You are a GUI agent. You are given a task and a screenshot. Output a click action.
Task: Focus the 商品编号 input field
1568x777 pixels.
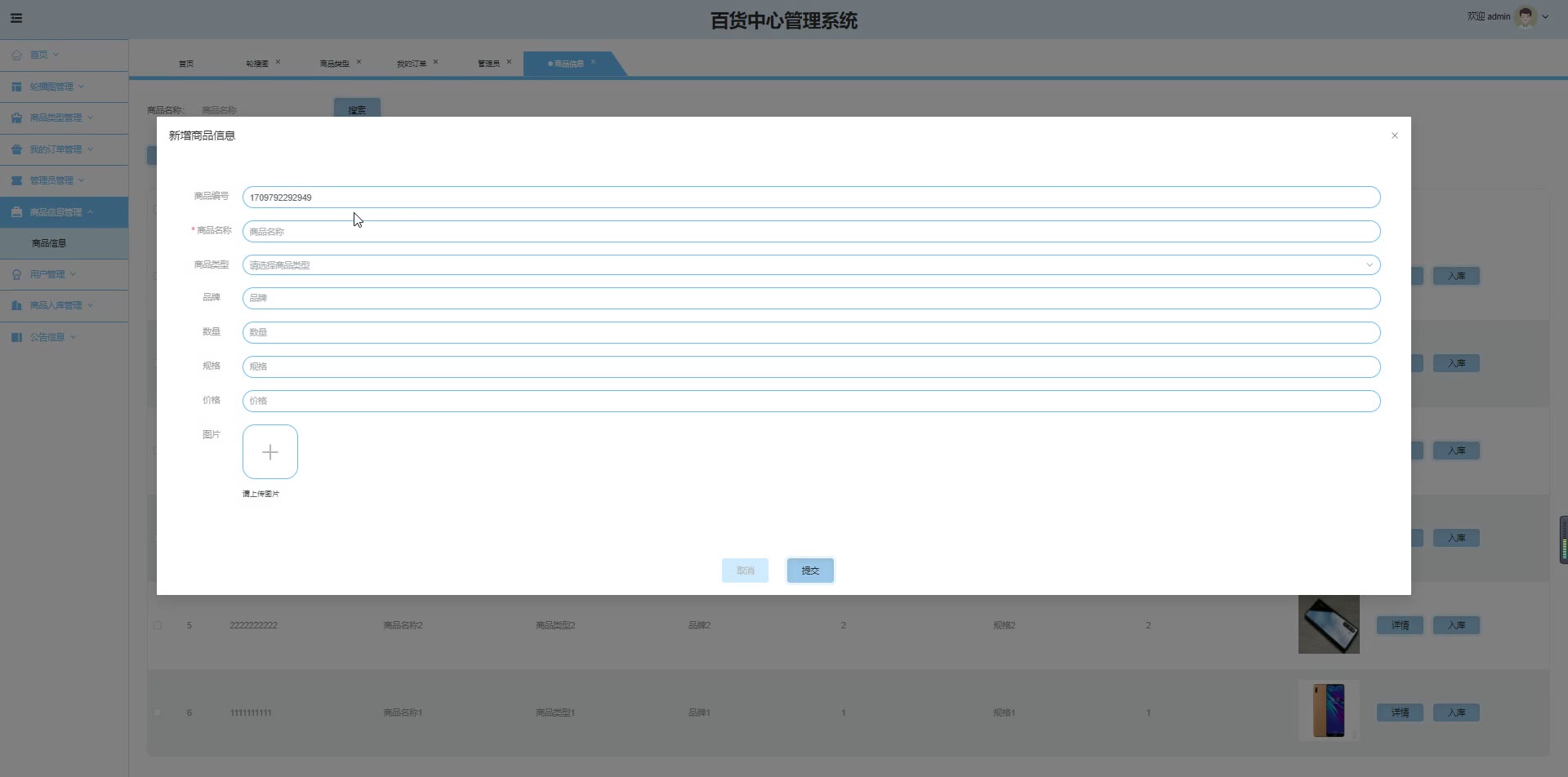coord(811,197)
